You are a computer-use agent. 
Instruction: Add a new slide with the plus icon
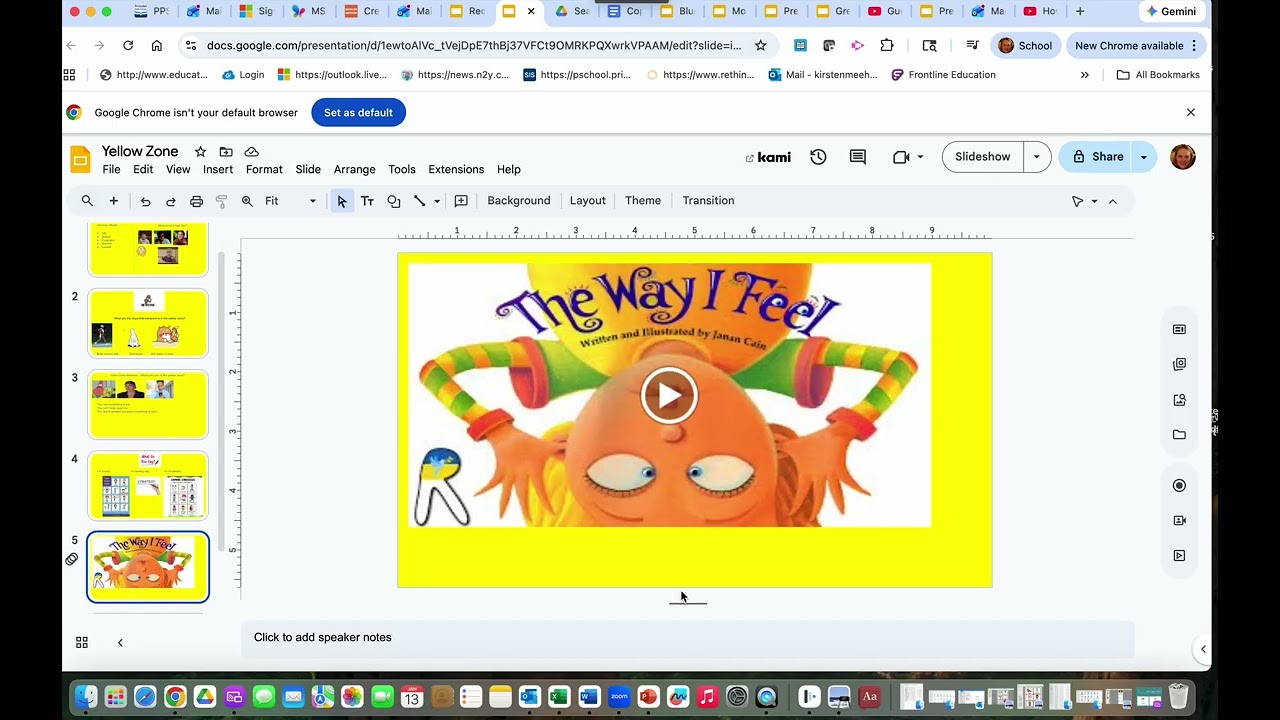pos(113,201)
